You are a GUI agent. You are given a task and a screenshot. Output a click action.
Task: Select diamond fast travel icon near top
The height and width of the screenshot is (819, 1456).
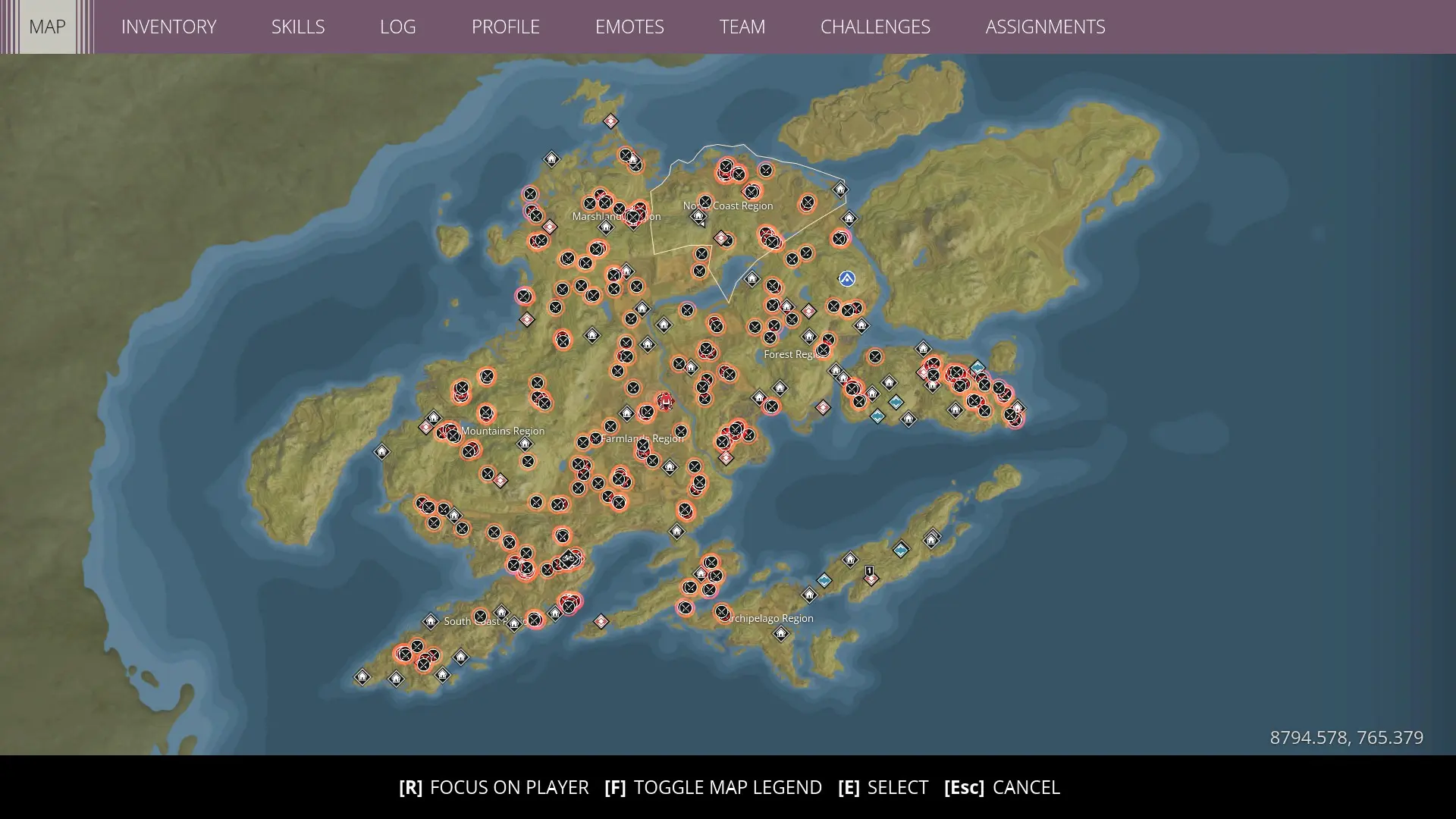click(611, 120)
